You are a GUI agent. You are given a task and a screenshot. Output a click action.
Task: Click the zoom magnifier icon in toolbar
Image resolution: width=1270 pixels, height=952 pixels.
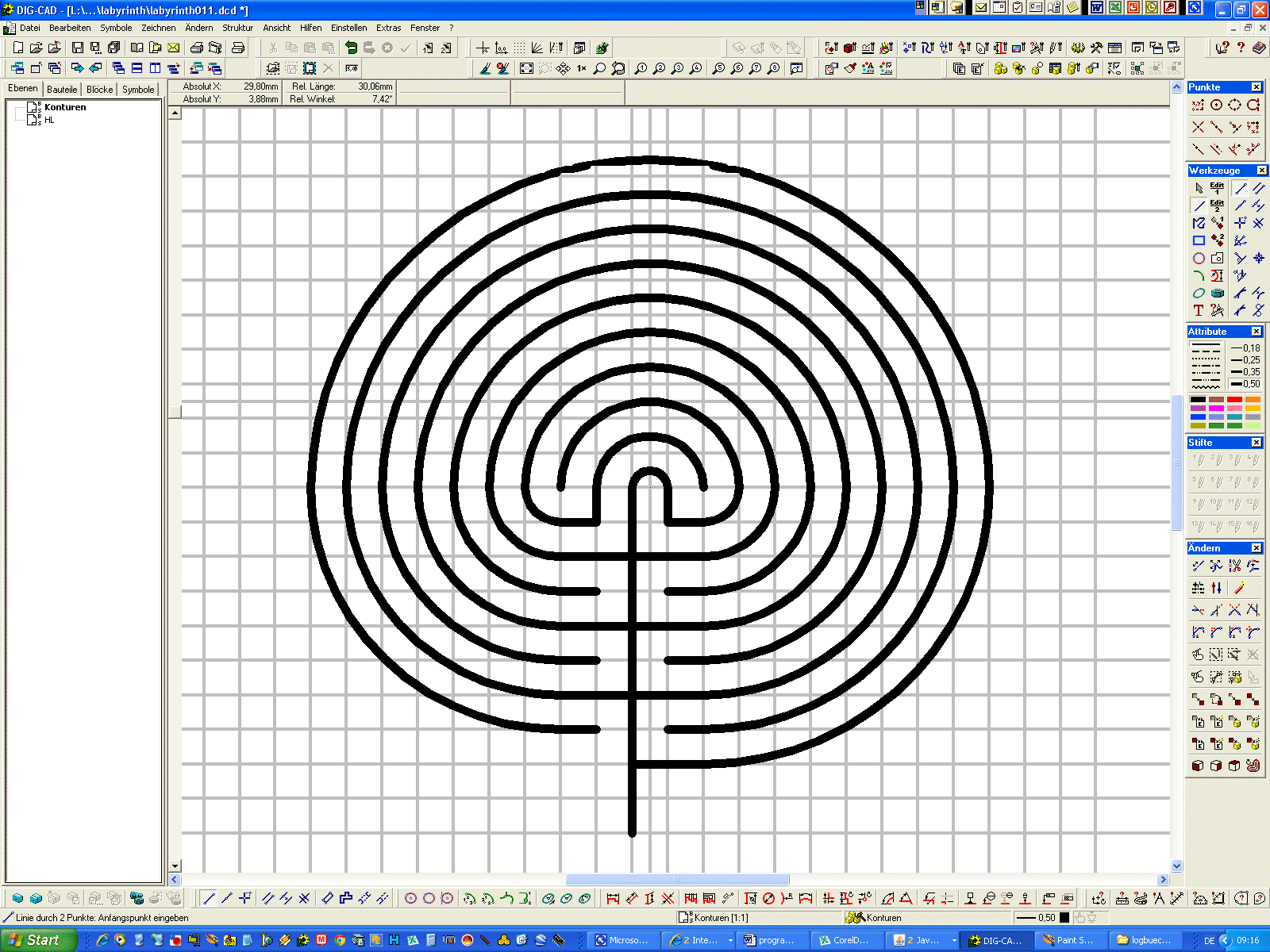[x=599, y=68]
